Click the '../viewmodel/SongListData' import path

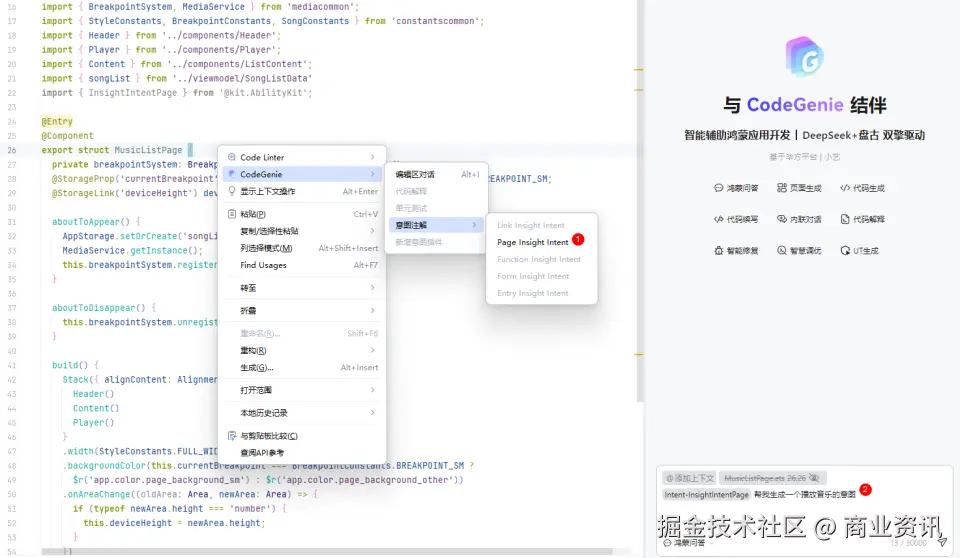click(x=242, y=78)
